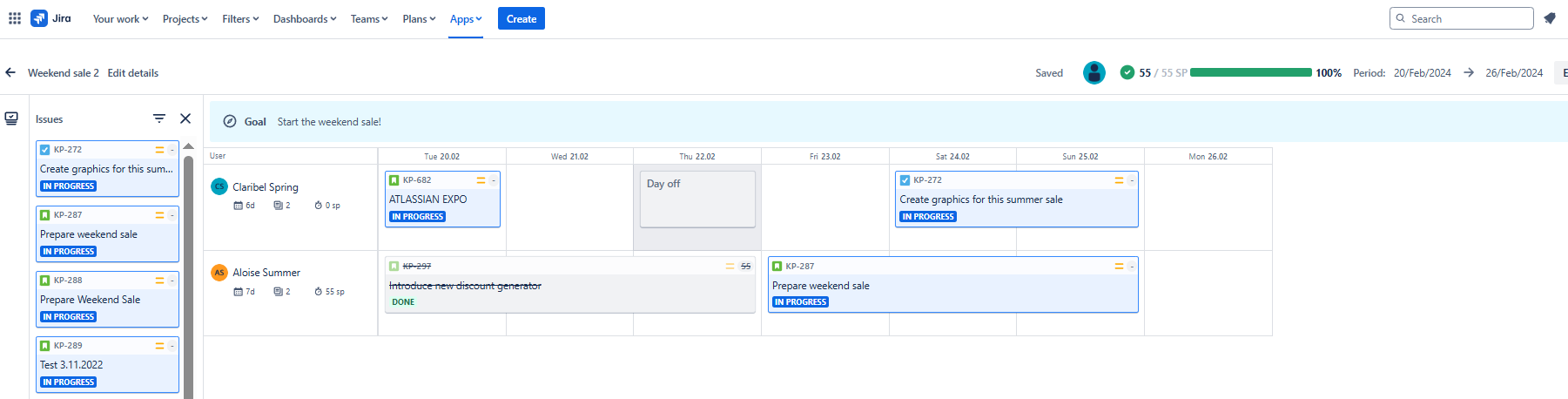The width and height of the screenshot is (1568, 399).
Task: Close the Issues panel with X
Action: coord(185,118)
